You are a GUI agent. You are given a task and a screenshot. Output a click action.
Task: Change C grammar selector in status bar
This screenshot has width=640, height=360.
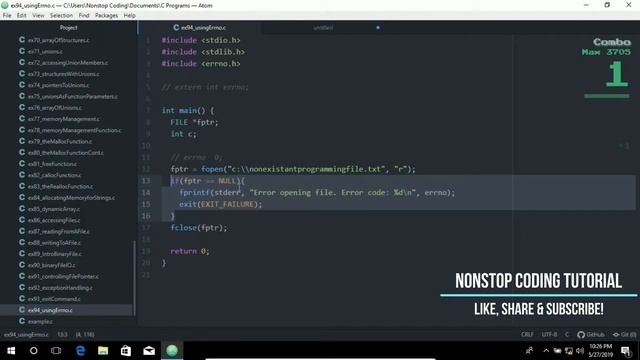pos(567,334)
